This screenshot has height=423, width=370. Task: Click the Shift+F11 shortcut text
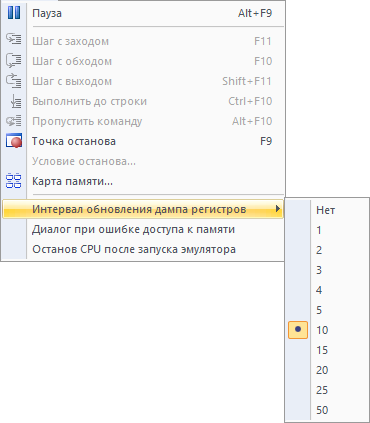point(247,81)
